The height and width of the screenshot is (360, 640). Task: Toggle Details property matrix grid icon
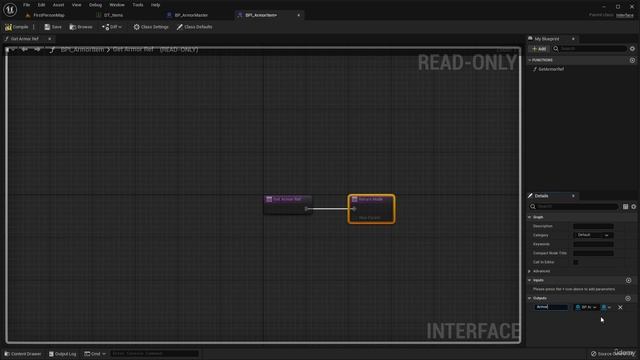pos(625,207)
